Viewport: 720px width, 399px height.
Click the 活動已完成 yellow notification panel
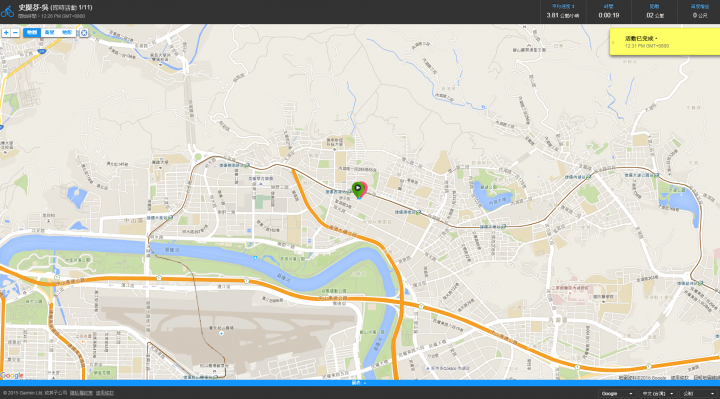(664, 42)
